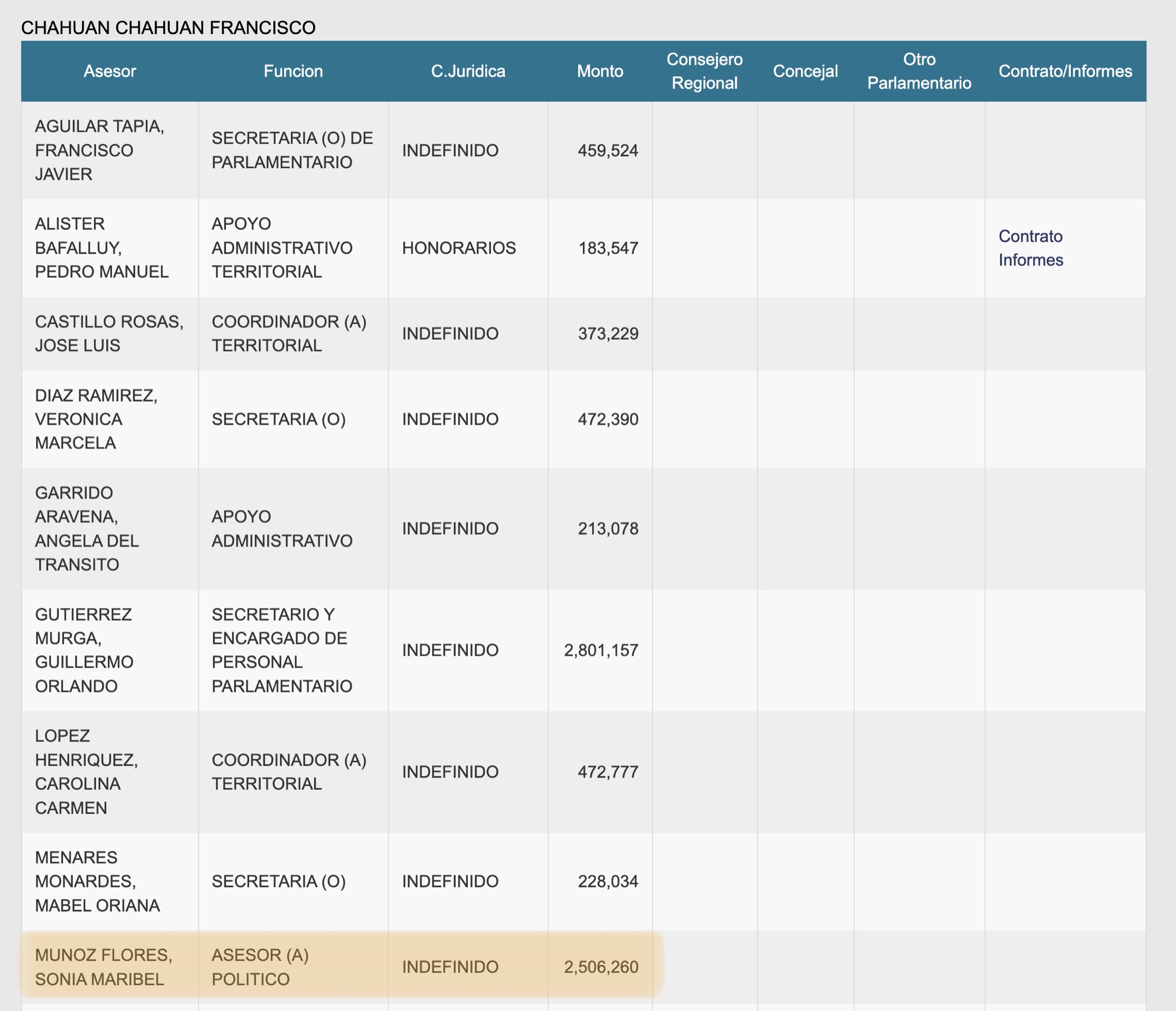Click COORDINADOR (A) TERRITORIAL in Lopez Henriquez row
1176x1011 pixels.
pos(289,772)
